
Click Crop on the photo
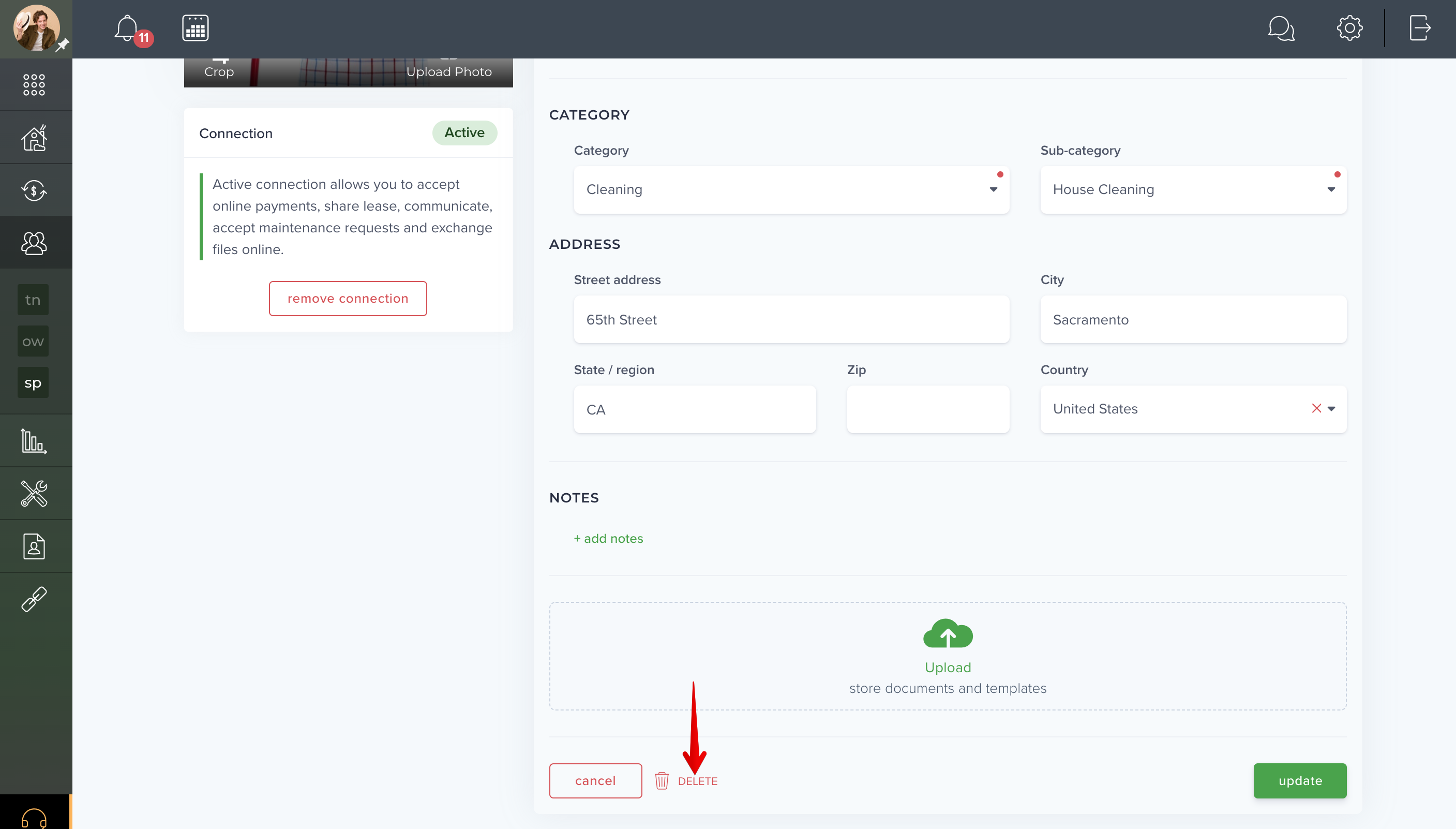point(219,71)
